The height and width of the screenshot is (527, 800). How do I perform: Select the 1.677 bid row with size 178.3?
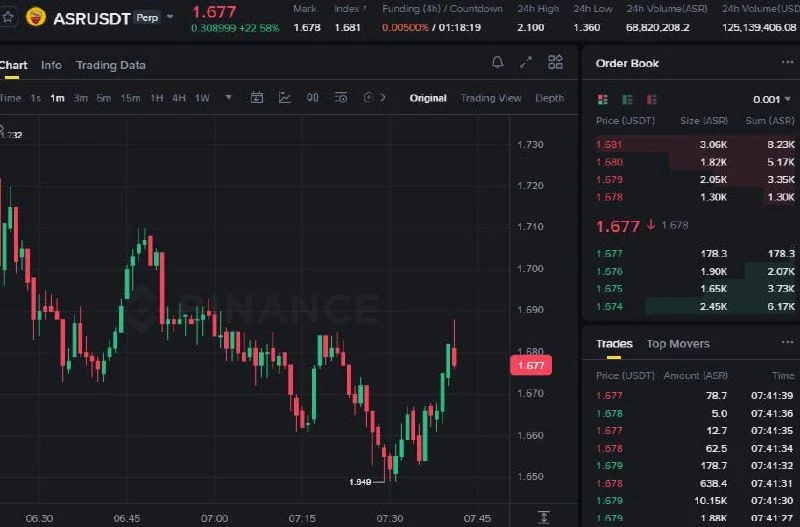pos(695,254)
